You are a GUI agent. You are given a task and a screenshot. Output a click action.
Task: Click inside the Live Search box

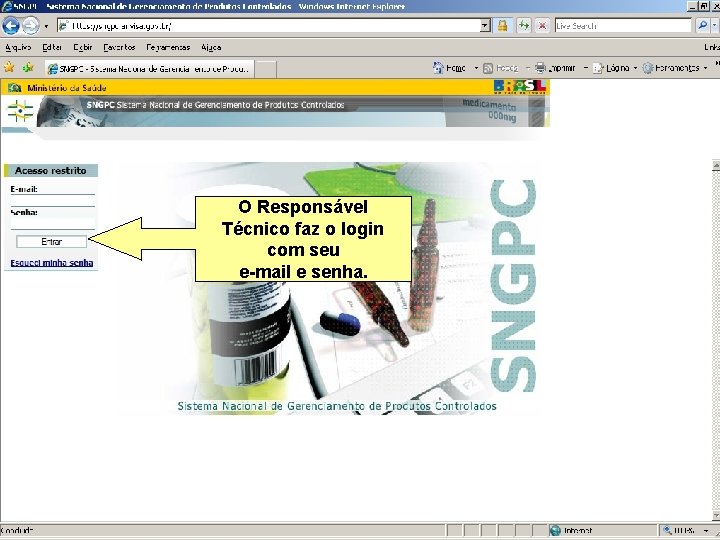click(623, 26)
